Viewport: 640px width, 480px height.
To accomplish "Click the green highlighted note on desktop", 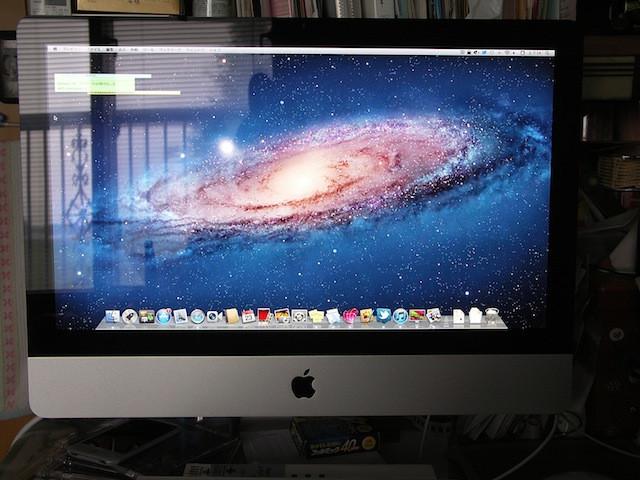I will pyautogui.click(x=94, y=83).
